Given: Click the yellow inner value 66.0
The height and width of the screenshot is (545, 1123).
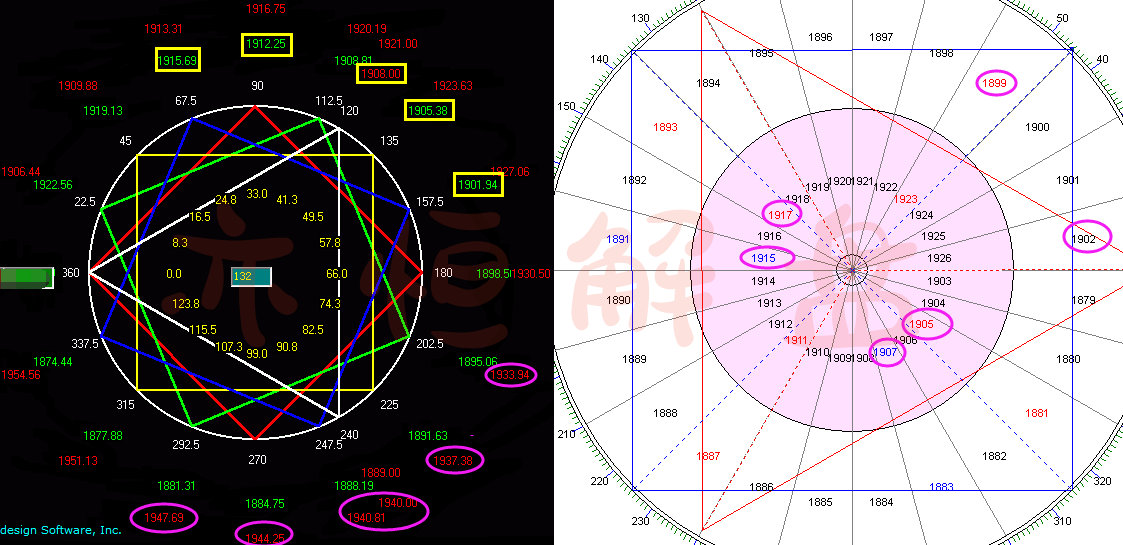Looking at the screenshot, I should 337,274.
